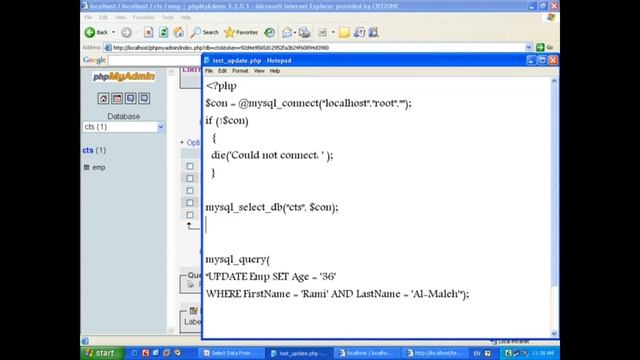
Task: Click the first quick launch icon
Action: 134,353
